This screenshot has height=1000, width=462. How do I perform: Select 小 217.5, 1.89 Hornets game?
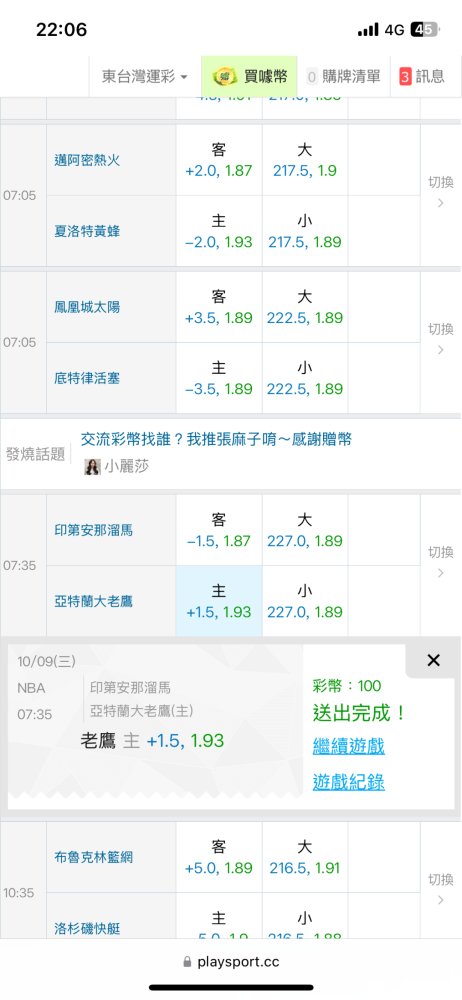305,232
